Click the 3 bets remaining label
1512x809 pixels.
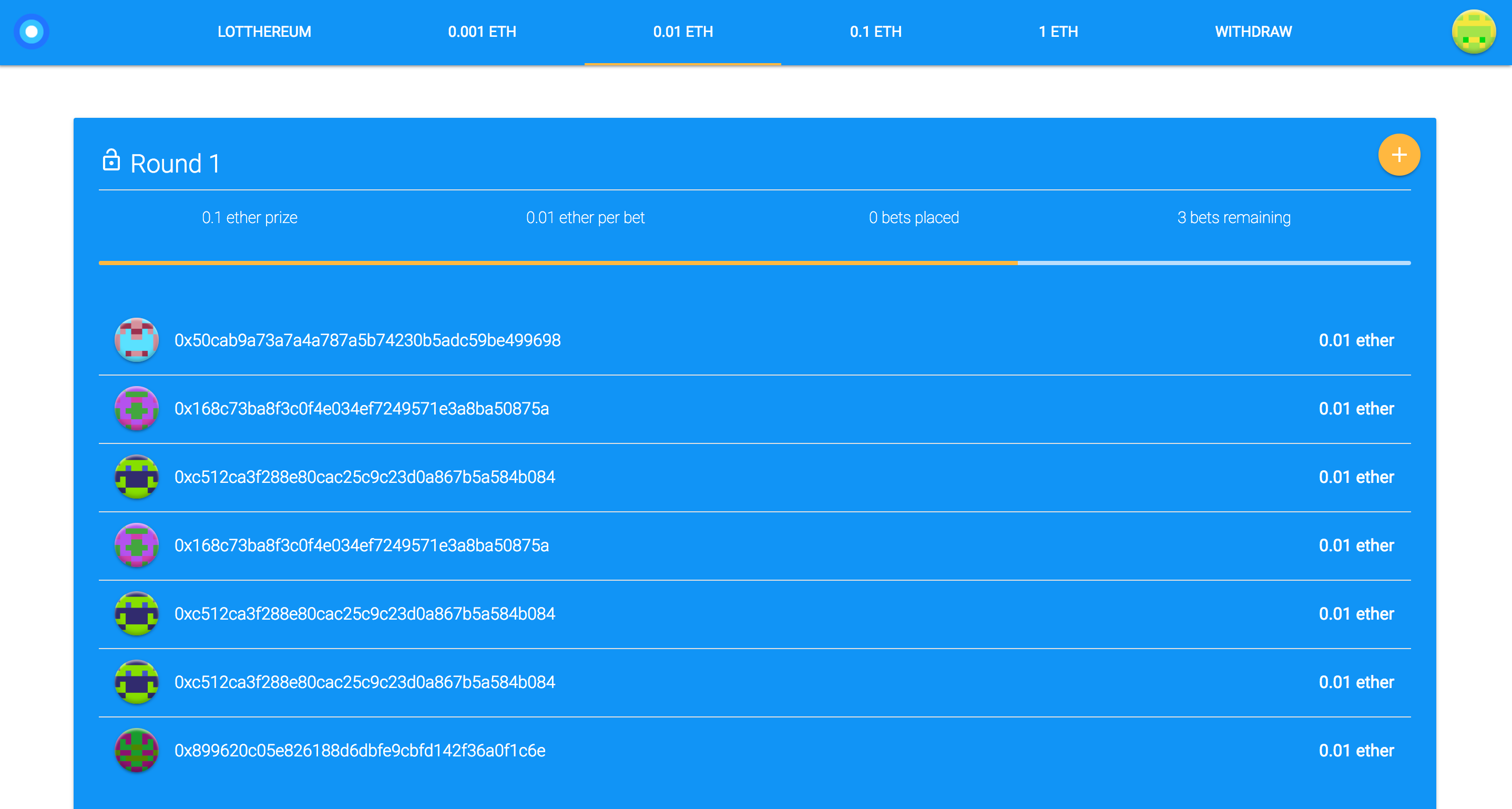click(x=1234, y=218)
